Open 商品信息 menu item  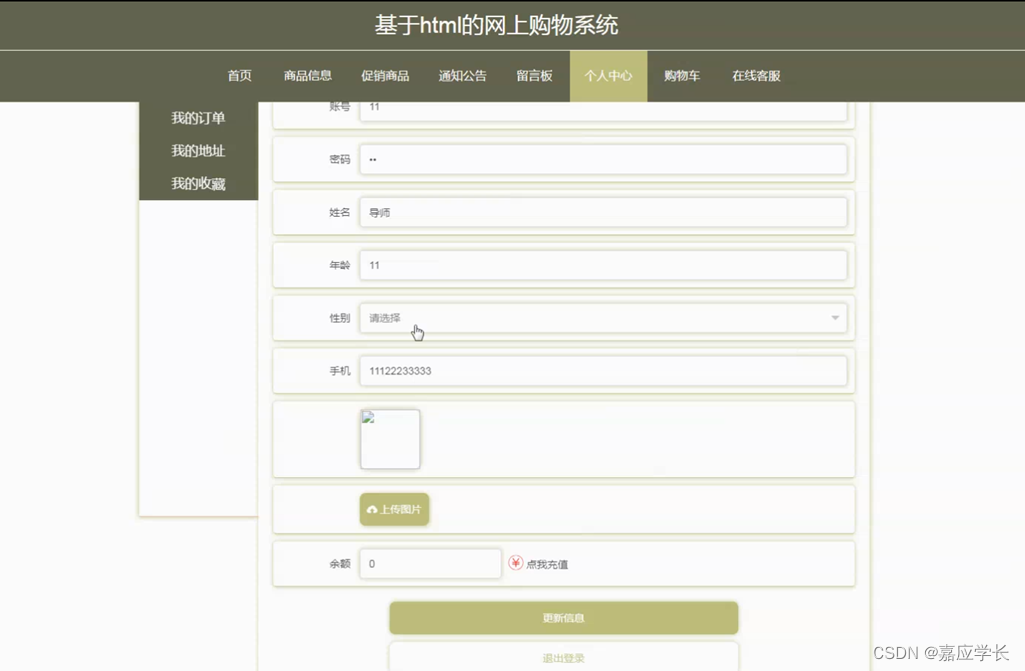[308, 76]
